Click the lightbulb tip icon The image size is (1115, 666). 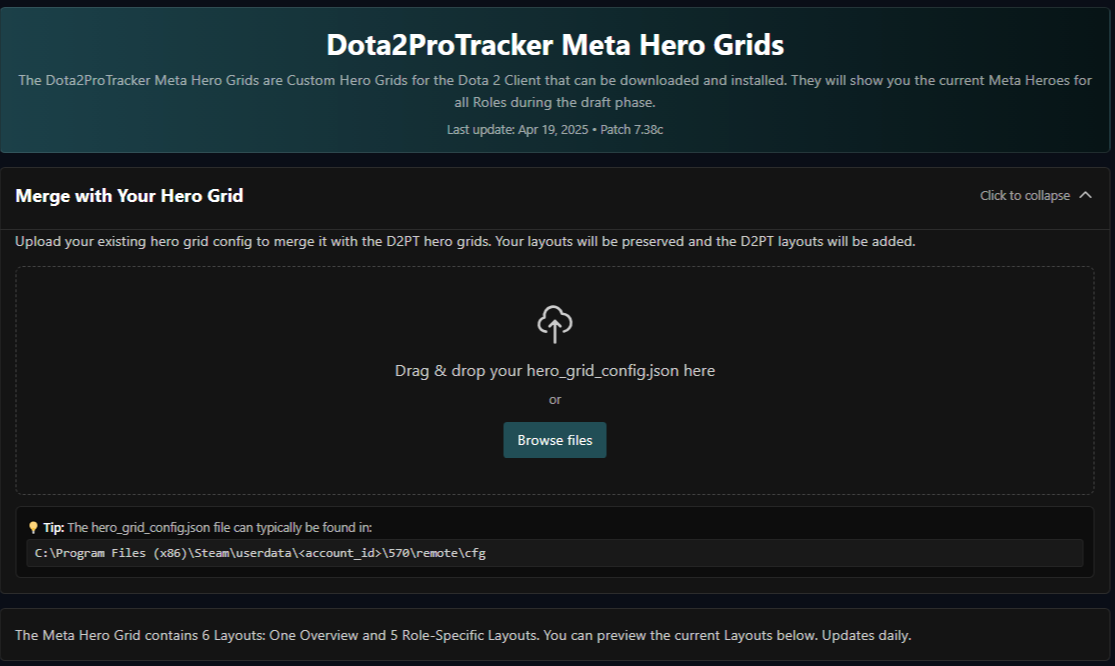[33, 527]
